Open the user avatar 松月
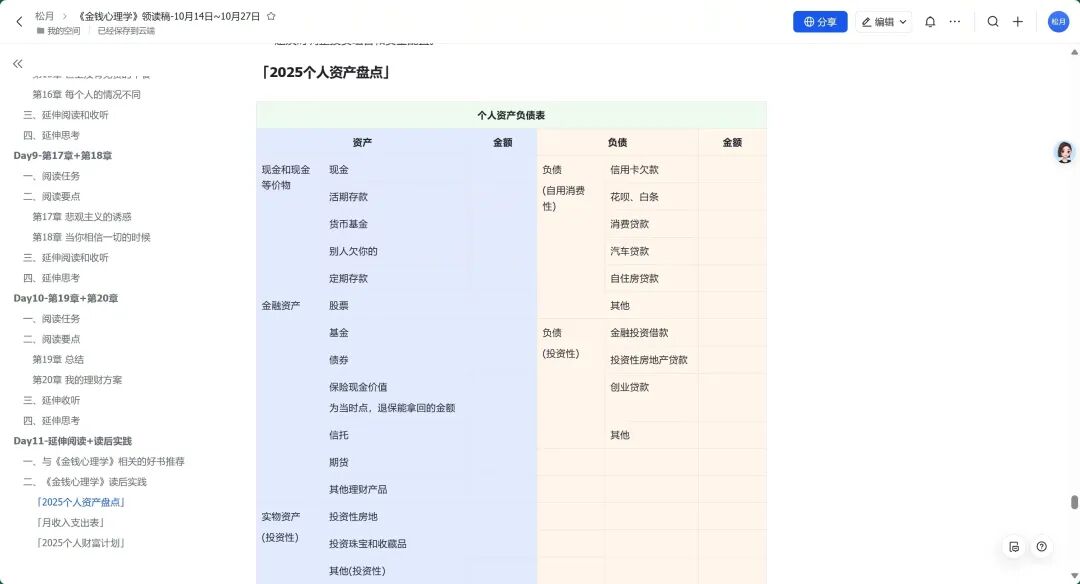Screen dimensions: 1080x584 (1058, 22)
